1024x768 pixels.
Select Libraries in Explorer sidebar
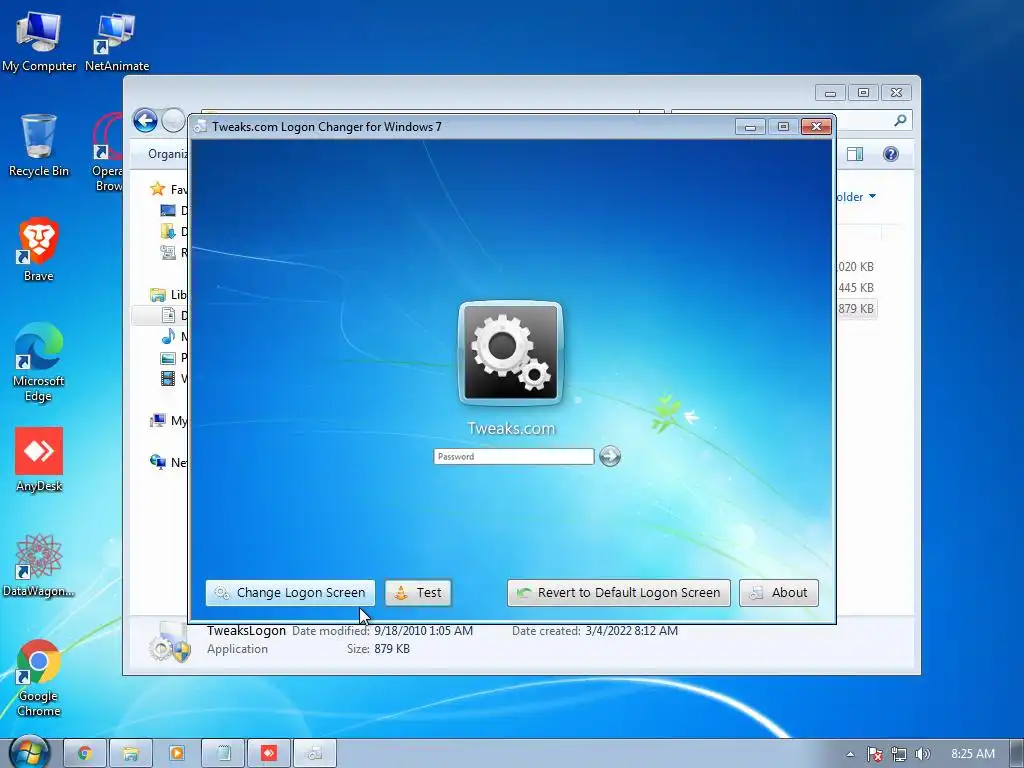coord(168,295)
